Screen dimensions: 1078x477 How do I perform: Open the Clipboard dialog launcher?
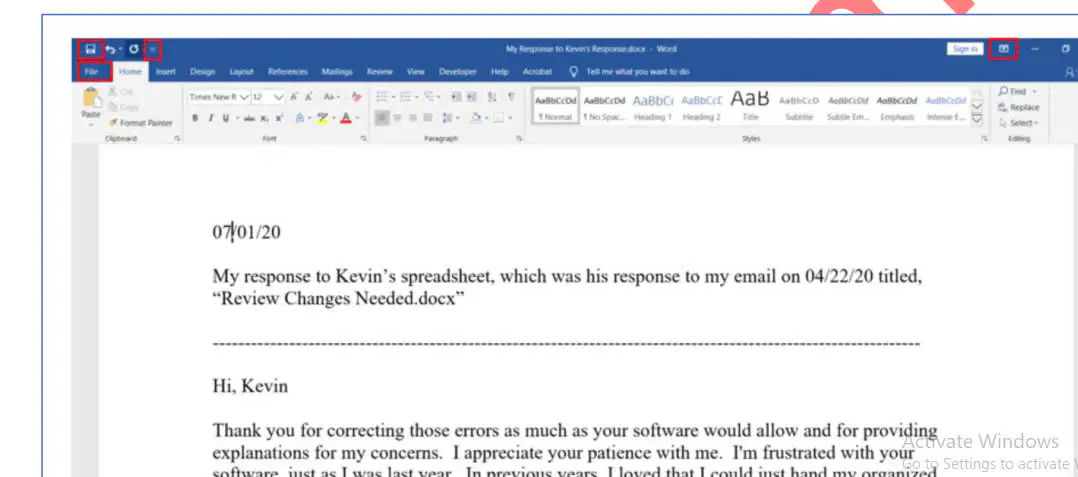pos(177,139)
